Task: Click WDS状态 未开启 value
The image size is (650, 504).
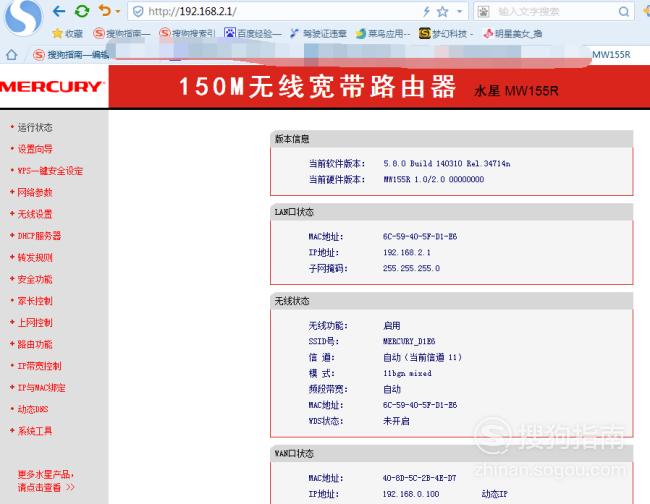Action: coord(396,421)
